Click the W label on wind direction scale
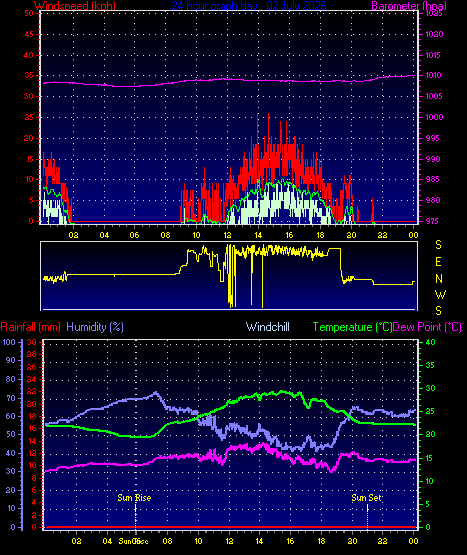 440,294
